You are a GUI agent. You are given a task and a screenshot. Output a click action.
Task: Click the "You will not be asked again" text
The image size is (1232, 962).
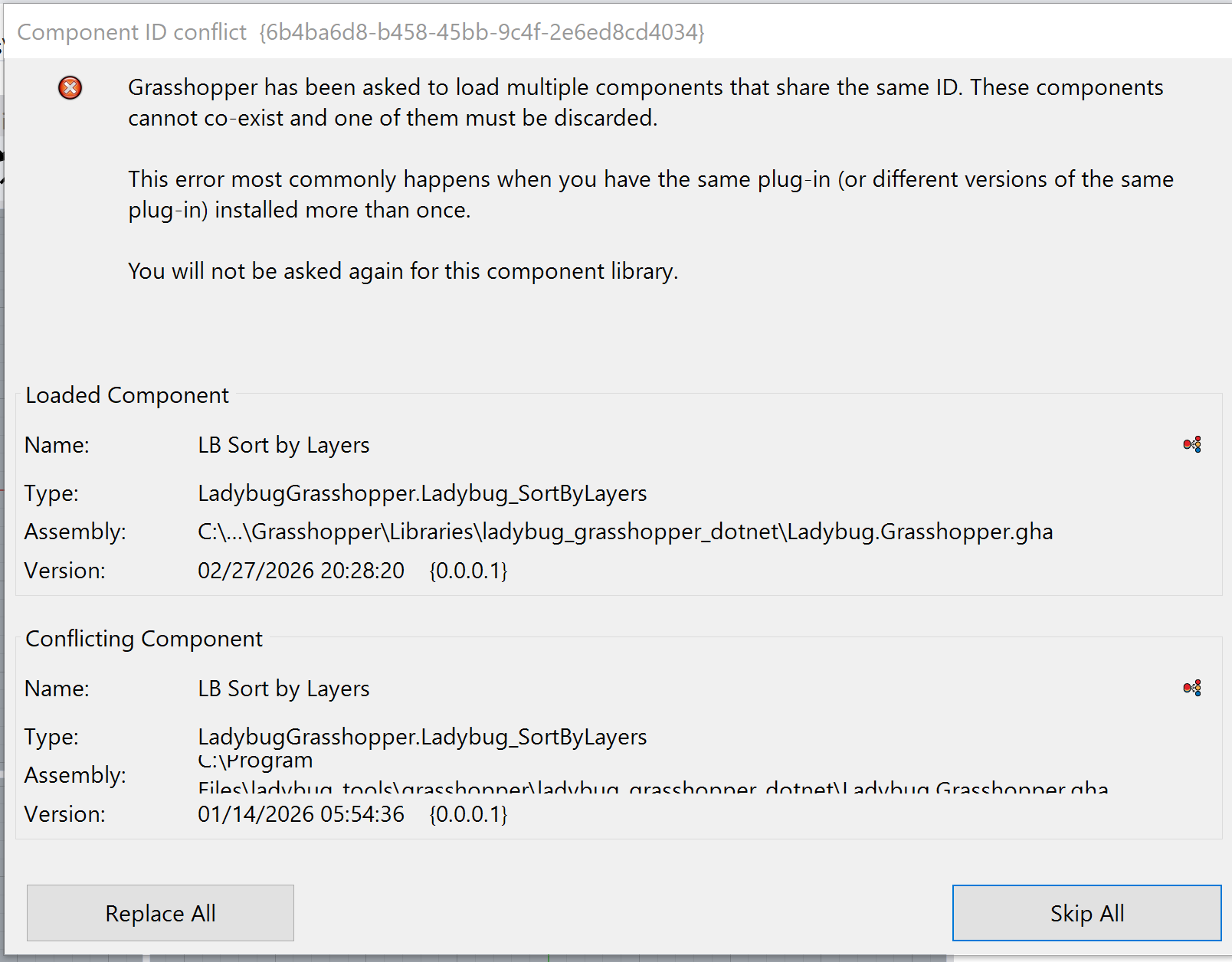[x=403, y=271]
